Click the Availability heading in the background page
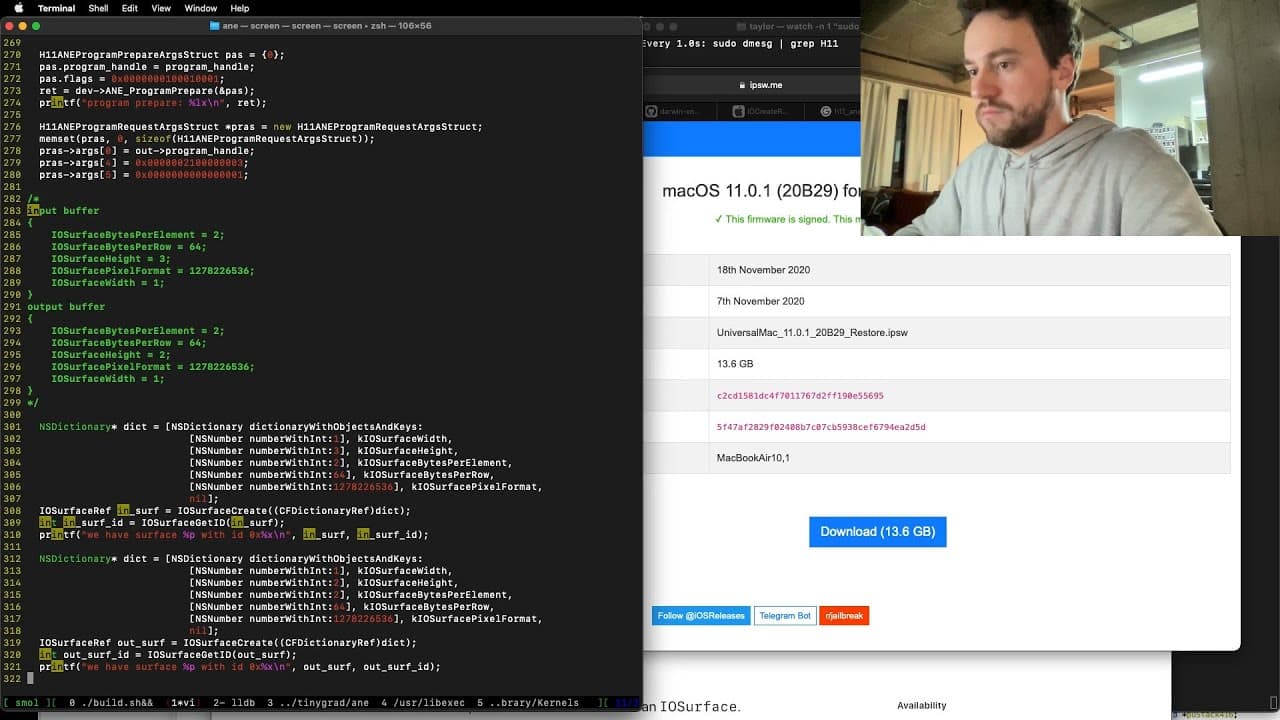The height and width of the screenshot is (720, 1280). [922, 705]
